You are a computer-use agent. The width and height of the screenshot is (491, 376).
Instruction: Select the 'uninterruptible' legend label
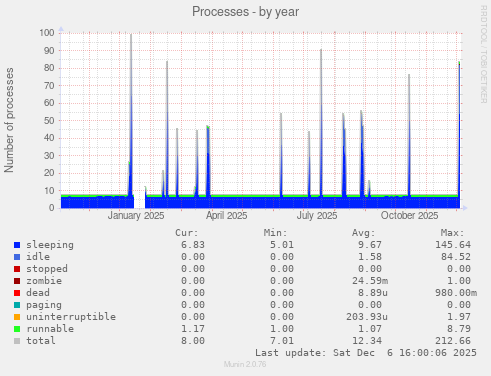[x=71, y=317]
